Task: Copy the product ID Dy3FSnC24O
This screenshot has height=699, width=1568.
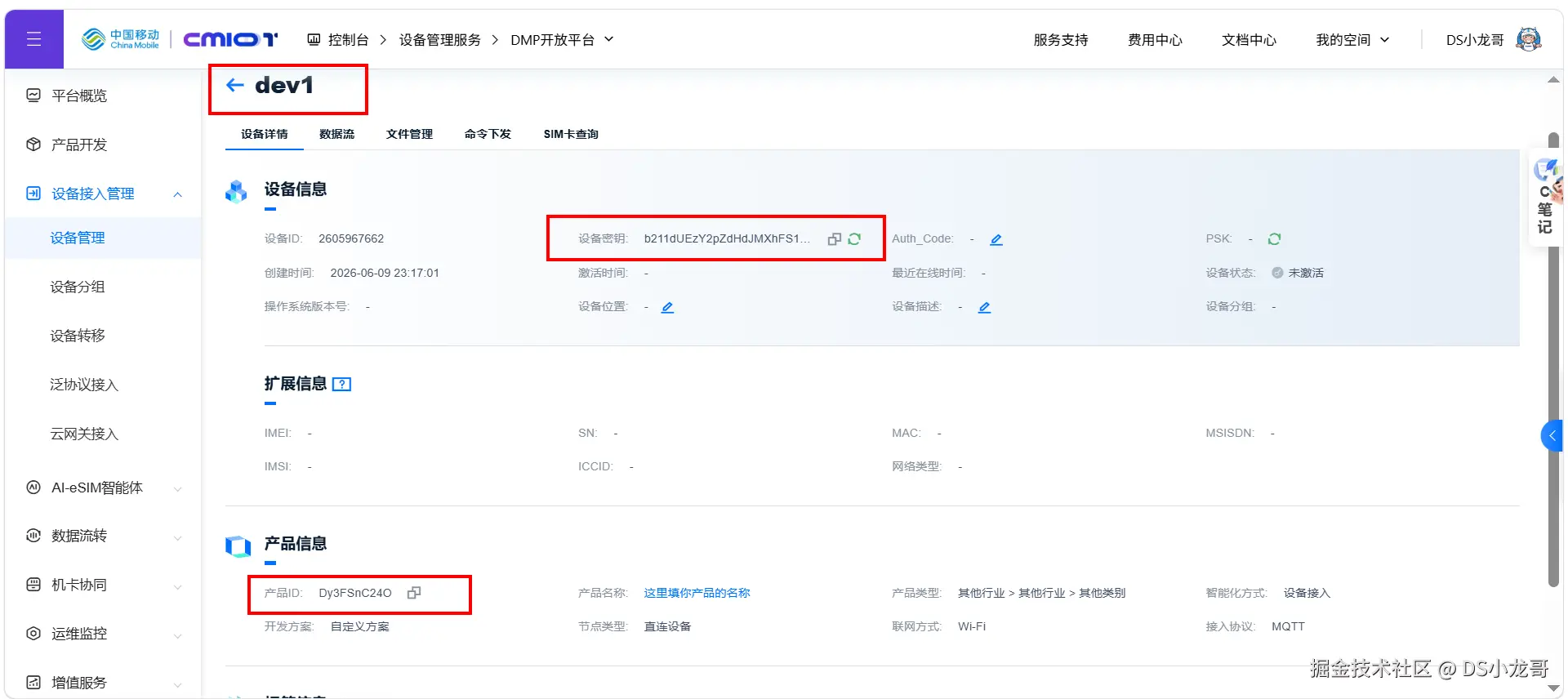Action: point(414,593)
